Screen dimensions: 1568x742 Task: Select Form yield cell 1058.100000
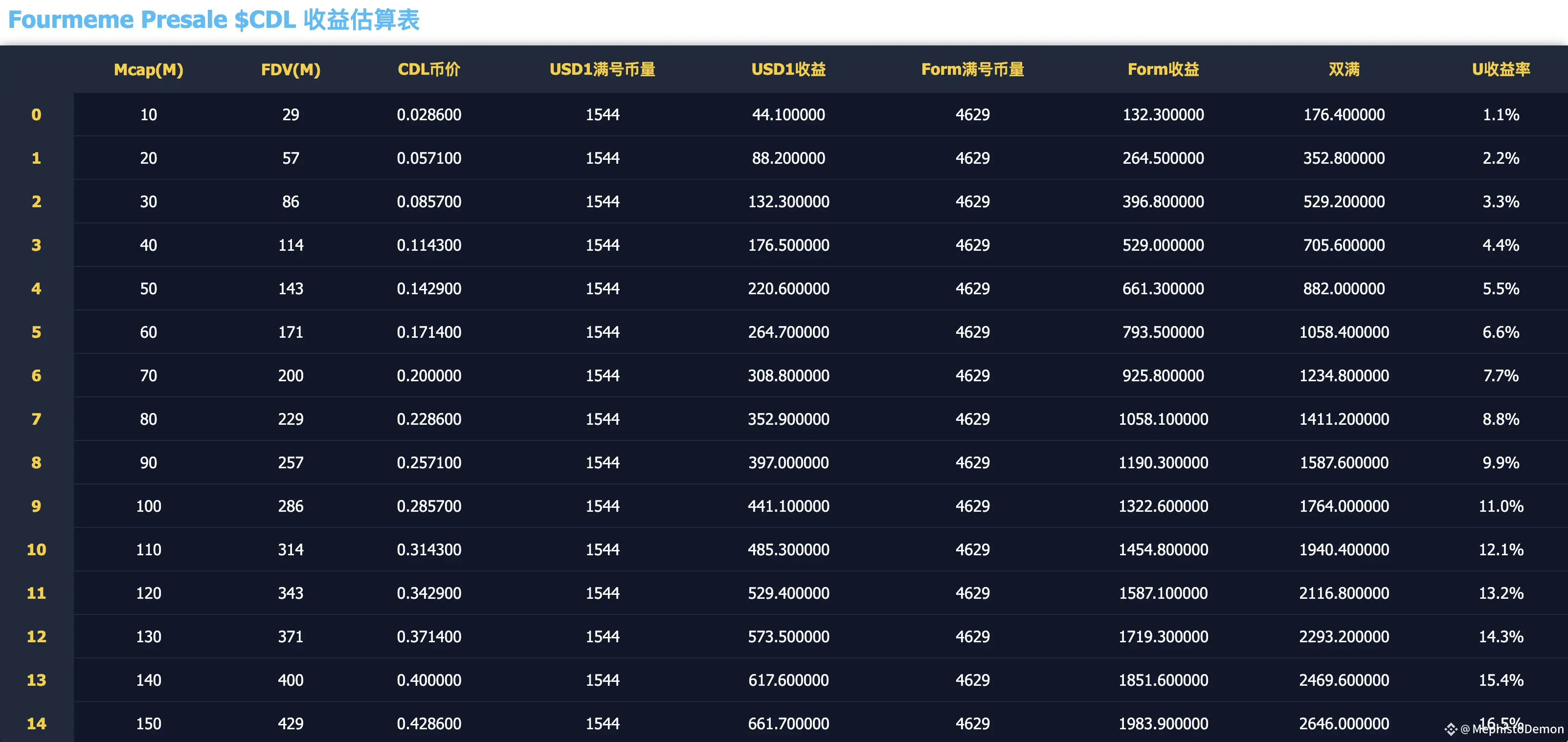pos(1163,419)
